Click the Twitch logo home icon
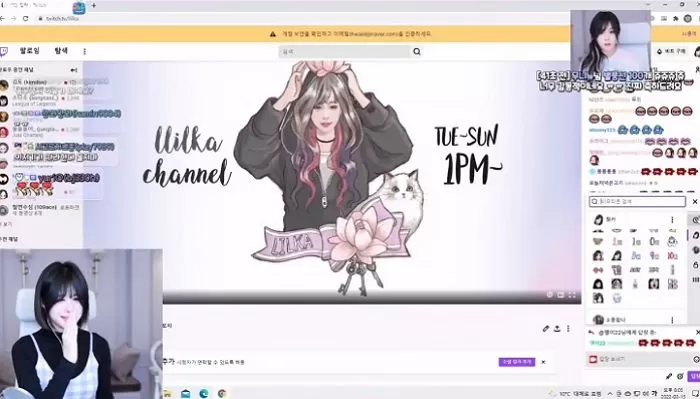Viewport: 700px width, 399px height. click(x=4, y=51)
